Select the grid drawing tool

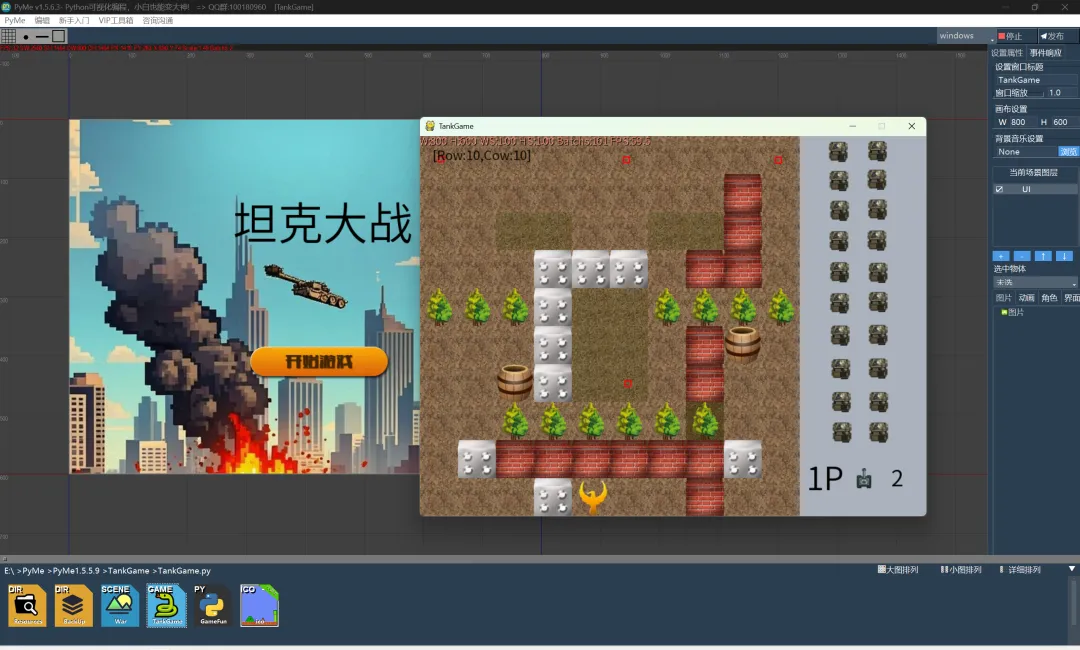click(x=8, y=36)
